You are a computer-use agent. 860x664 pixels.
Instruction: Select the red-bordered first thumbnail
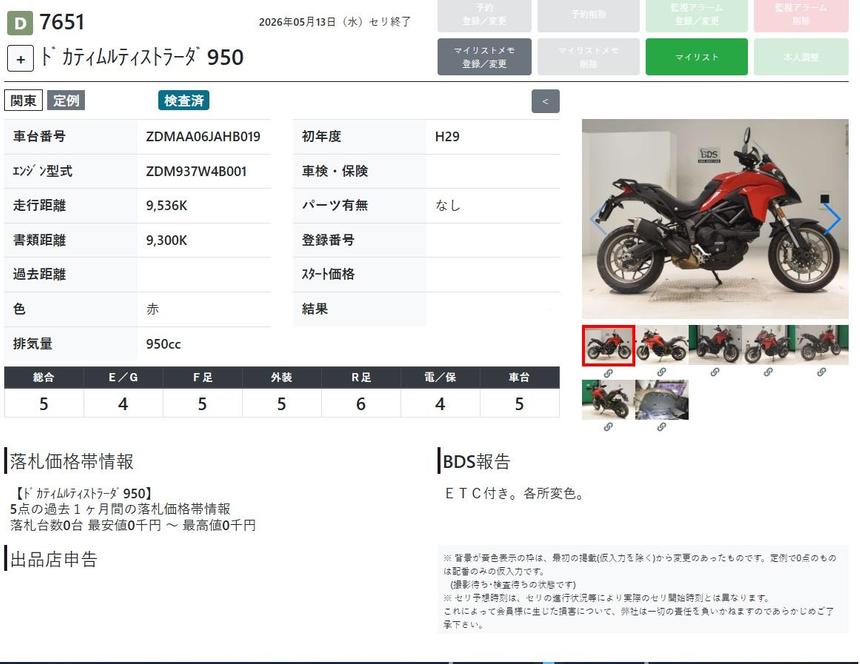tap(608, 345)
